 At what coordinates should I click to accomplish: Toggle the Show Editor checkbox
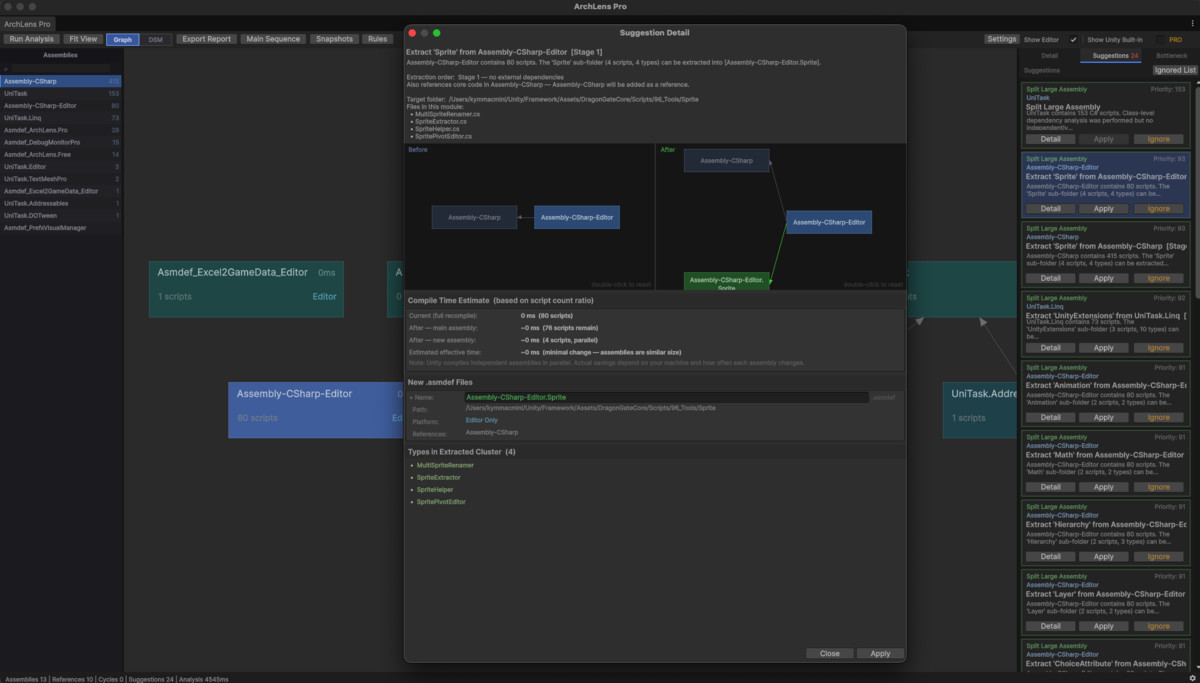(x=1073, y=39)
